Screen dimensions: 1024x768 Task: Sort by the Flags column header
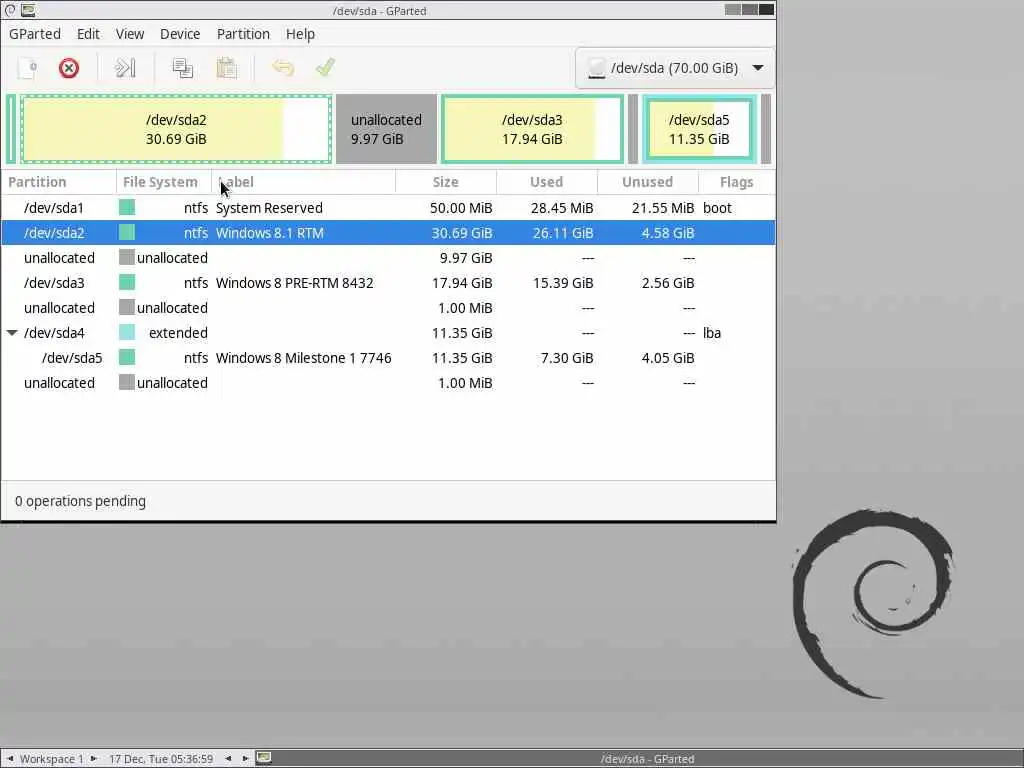[737, 182]
